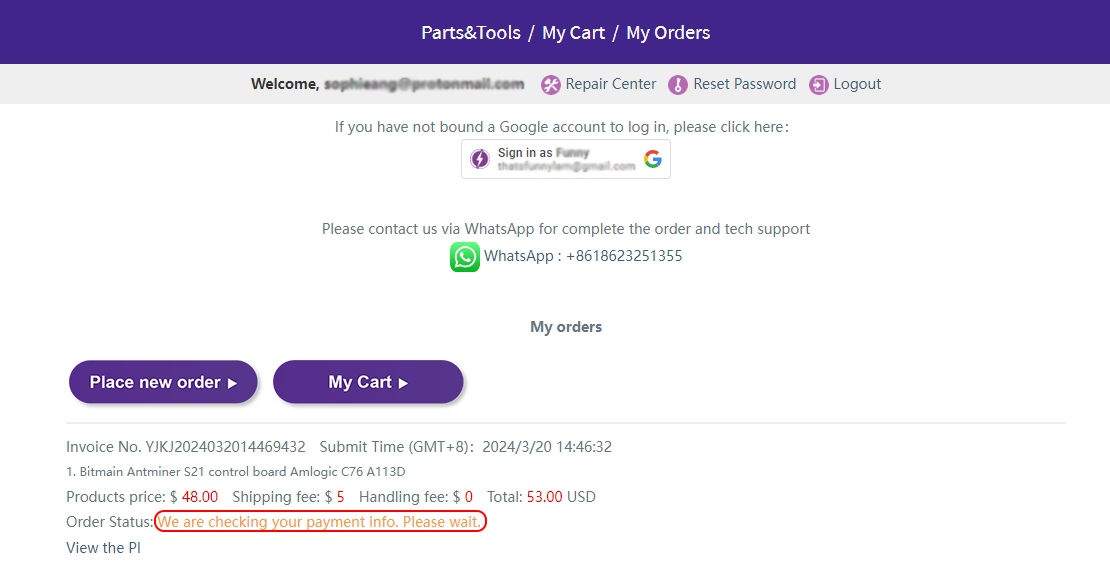Open the View the PI link

[x=103, y=548]
